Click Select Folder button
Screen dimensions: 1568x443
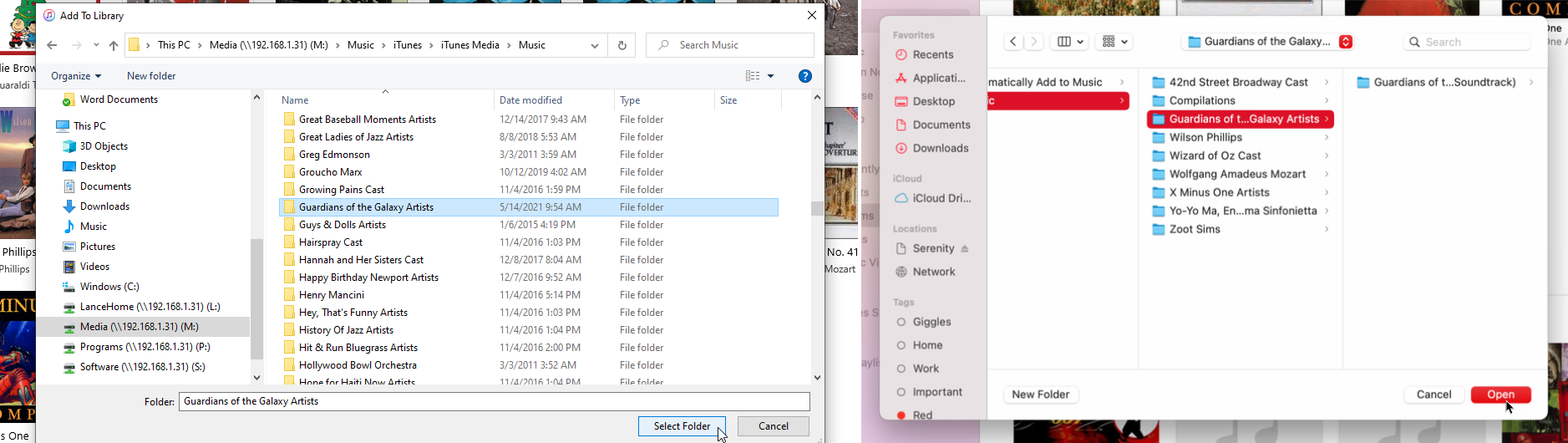[x=682, y=426]
